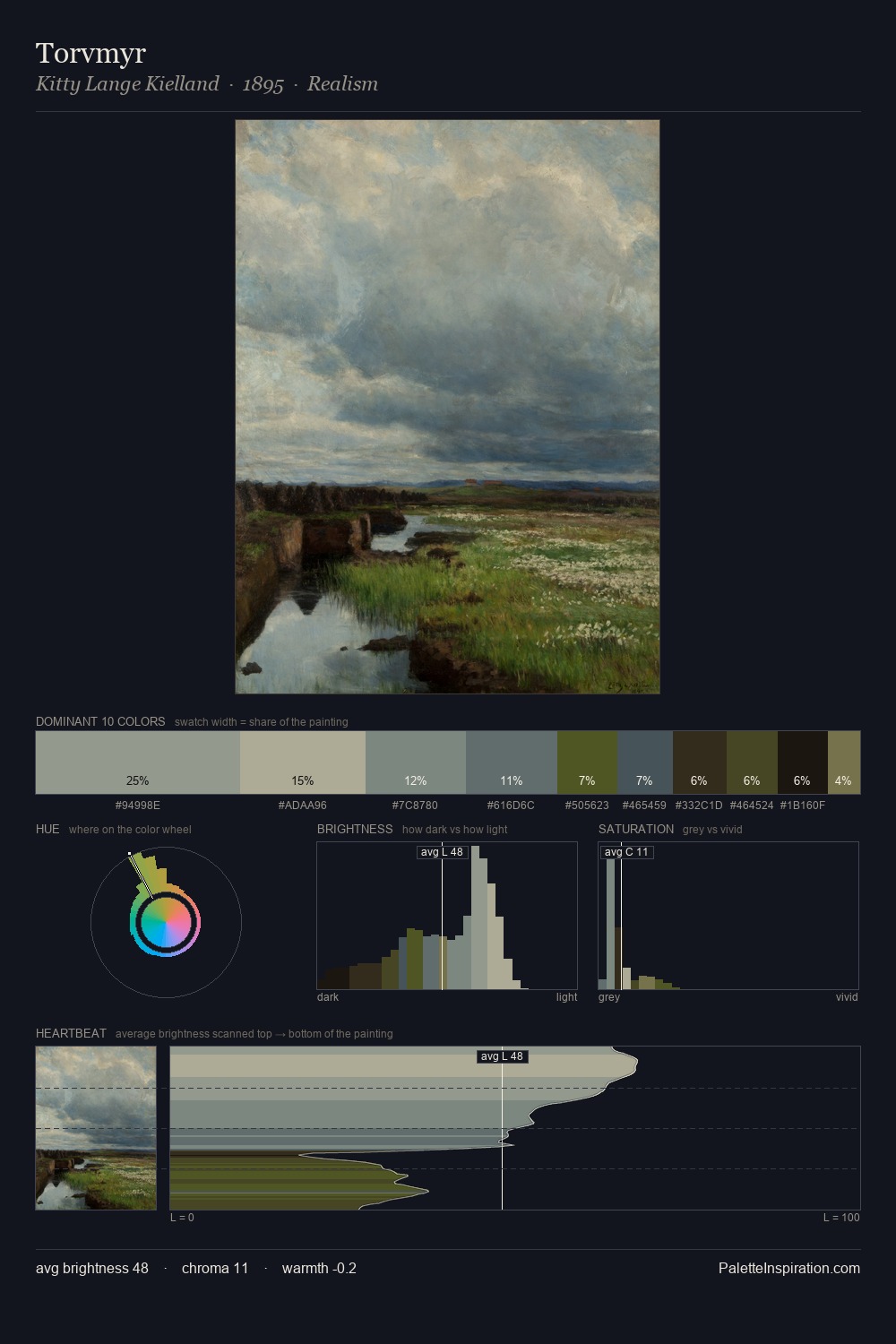
Task: Click the '#464524' hex label
Action: [x=752, y=806]
